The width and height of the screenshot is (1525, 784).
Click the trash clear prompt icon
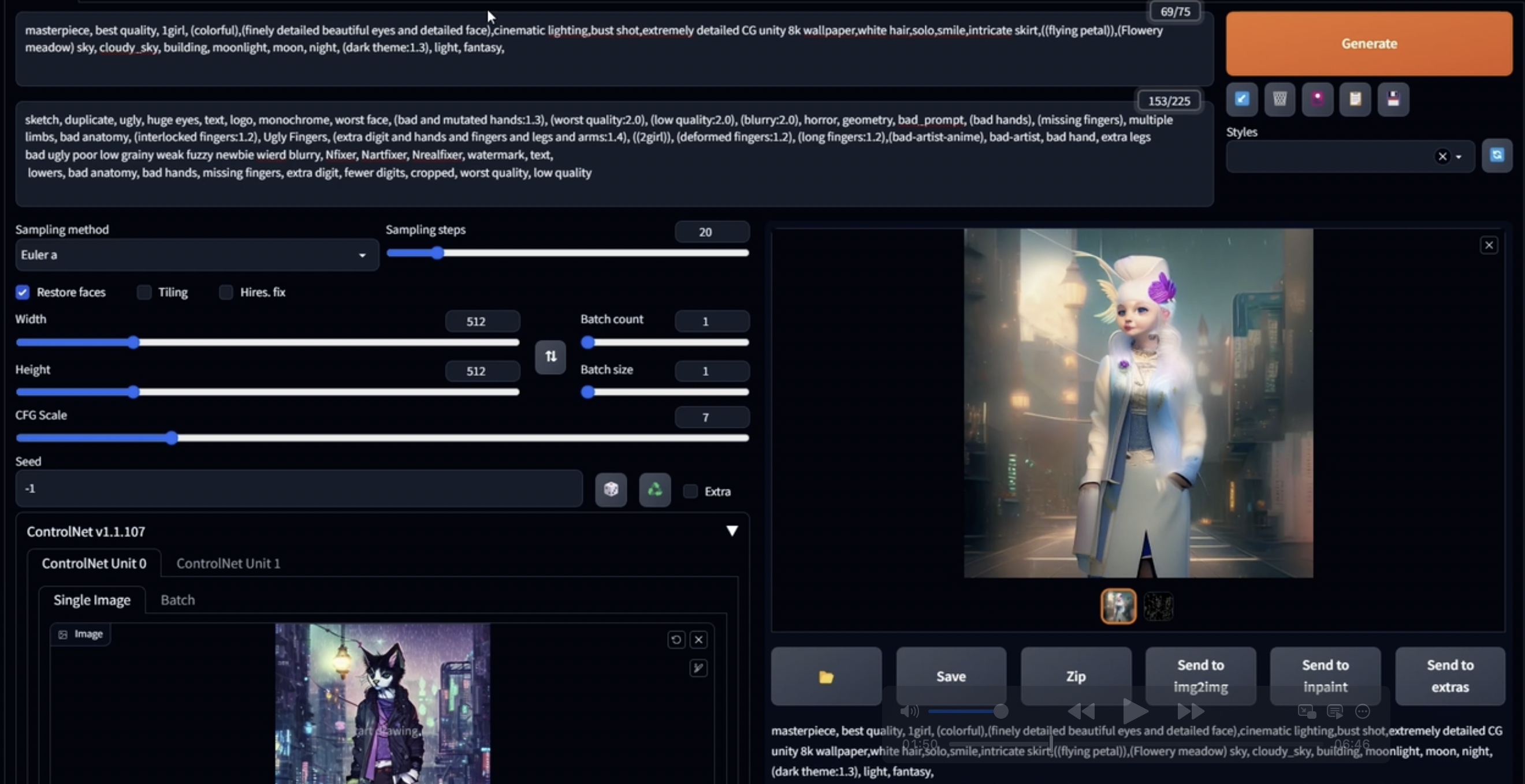1279,99
